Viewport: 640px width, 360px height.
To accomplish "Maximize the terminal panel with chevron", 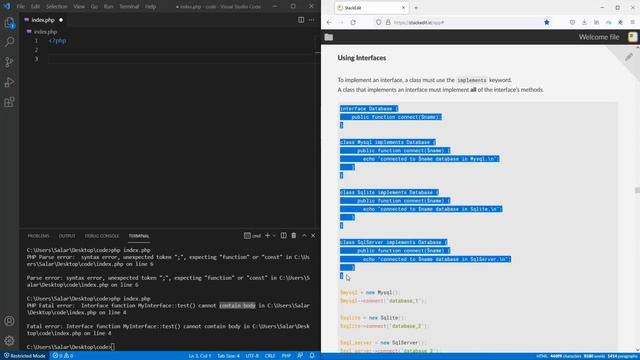I will click(x=304, y=236).
